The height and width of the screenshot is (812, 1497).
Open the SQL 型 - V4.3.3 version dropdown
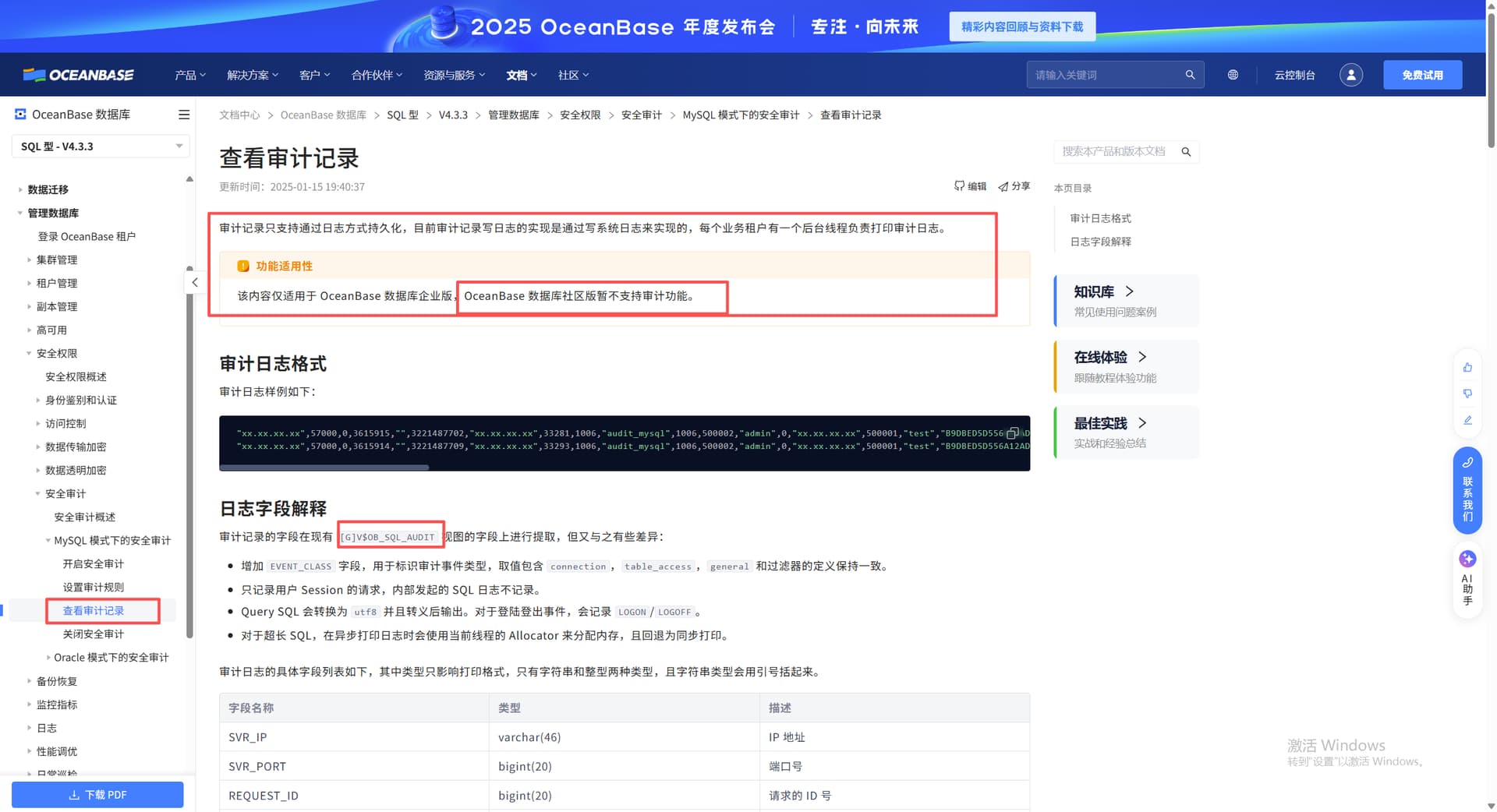[101, 147]
